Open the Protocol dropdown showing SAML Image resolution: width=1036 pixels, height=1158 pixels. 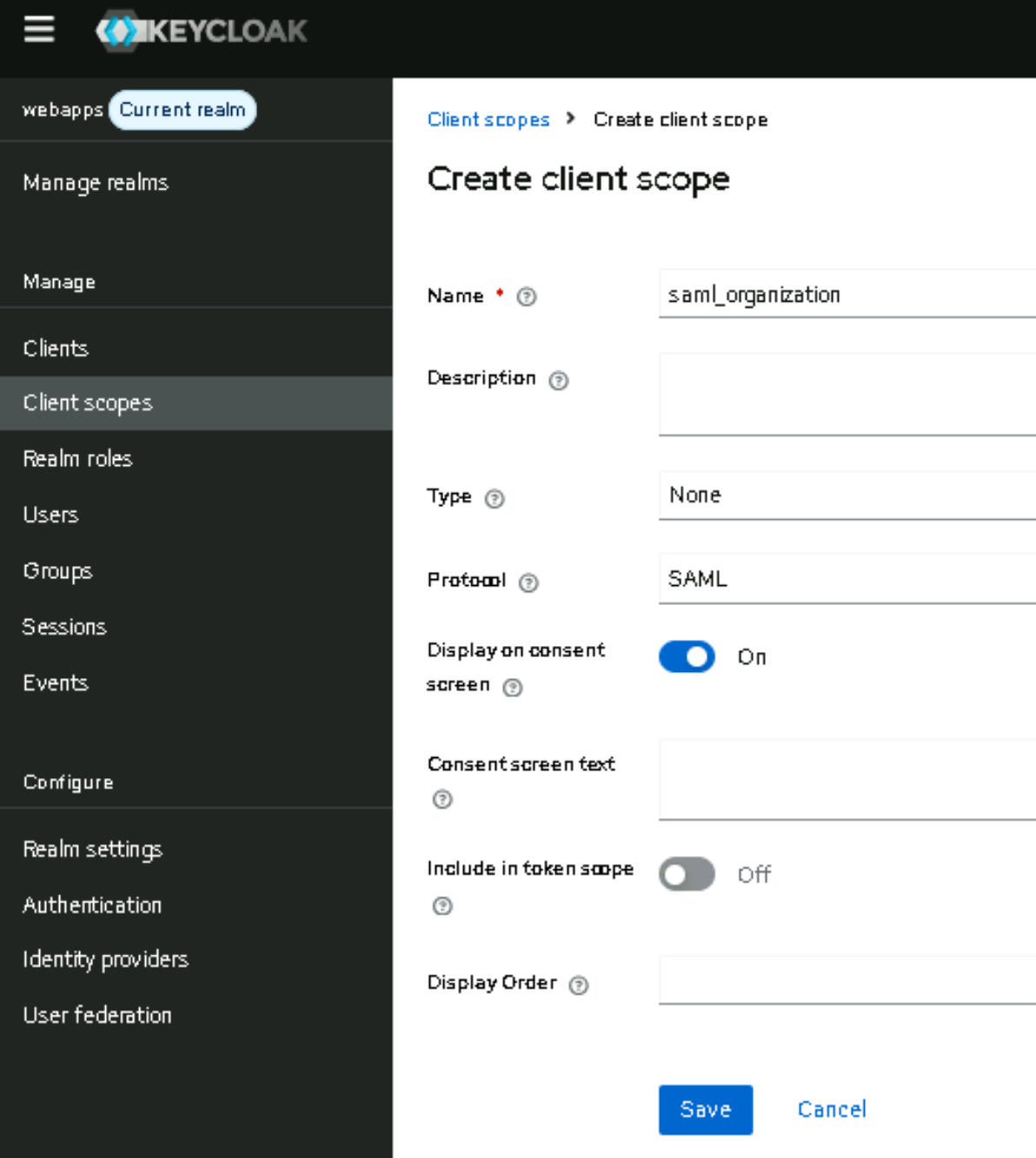pos(847,579)
